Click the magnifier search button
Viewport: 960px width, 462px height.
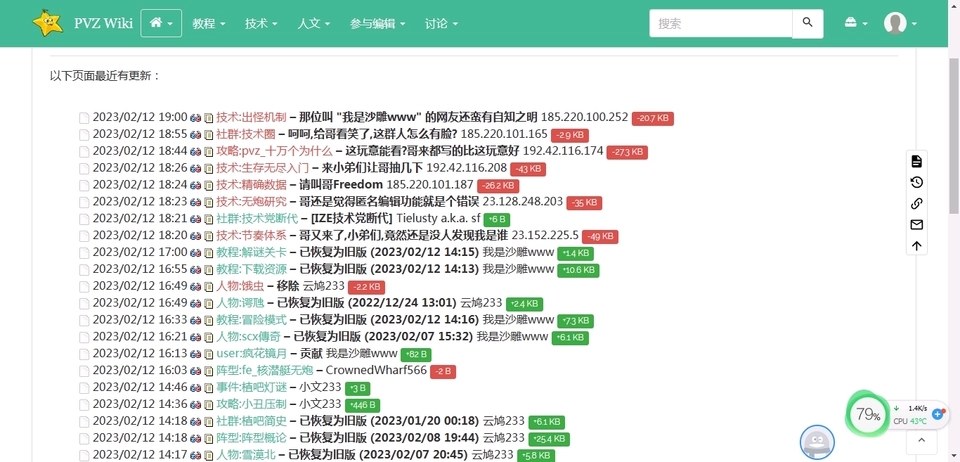click(x=807, y=23)
